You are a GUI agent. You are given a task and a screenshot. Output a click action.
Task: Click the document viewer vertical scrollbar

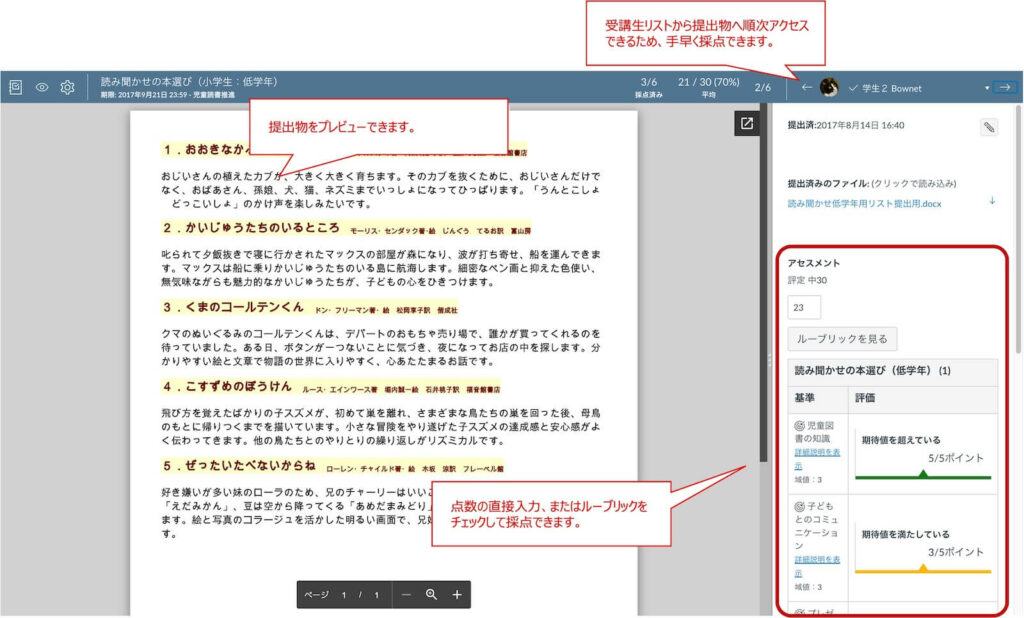click(763, 282)
